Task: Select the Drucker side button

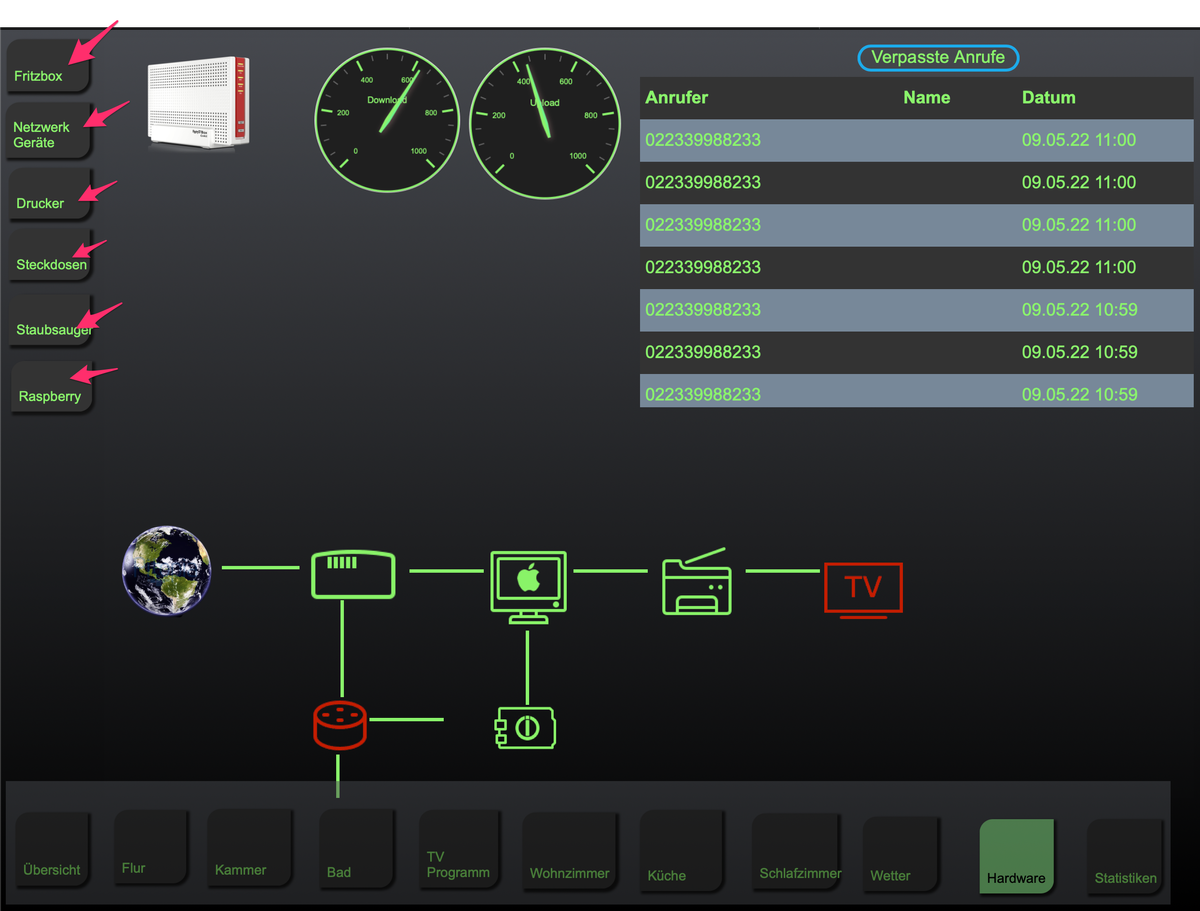Action: point(50,194)
